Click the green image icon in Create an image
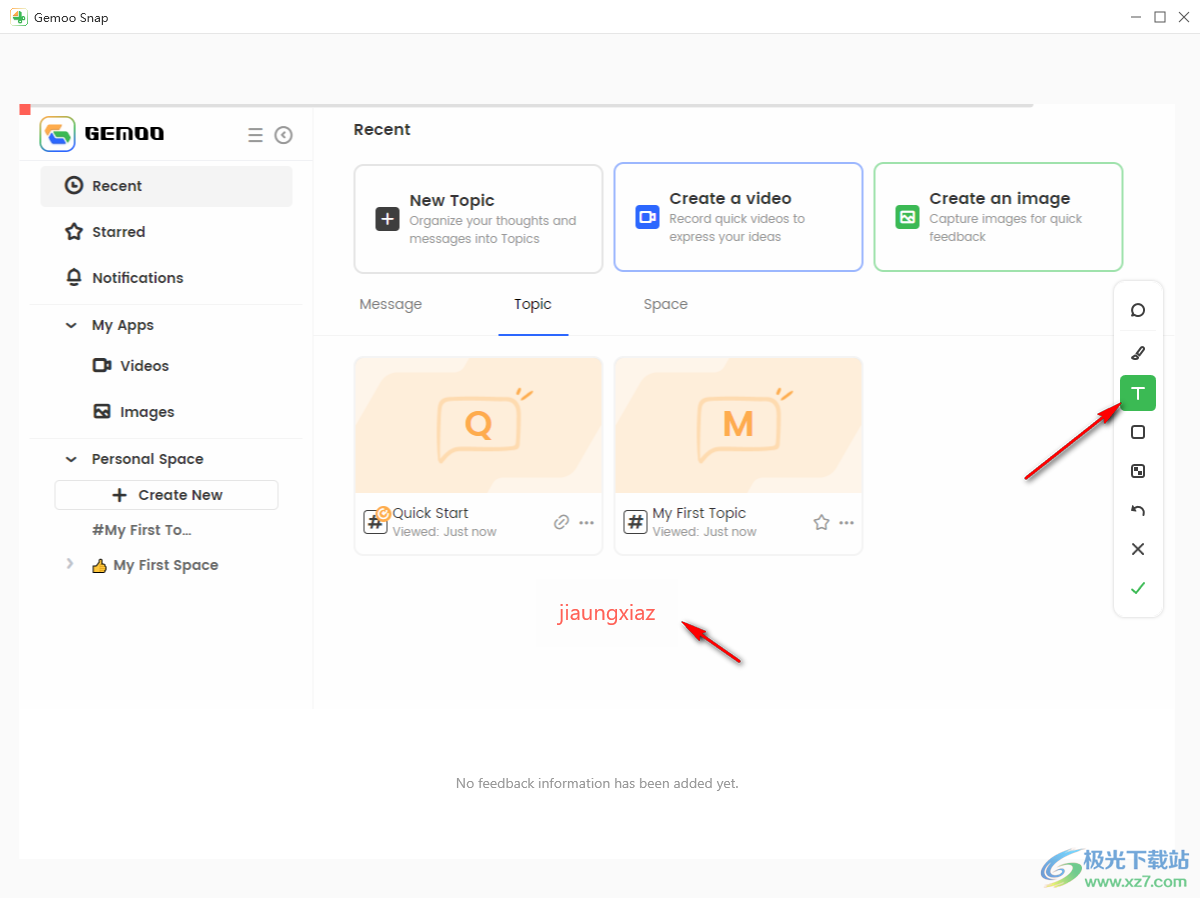The height and width of the screenshot is (898, 1200). [907, 217]
